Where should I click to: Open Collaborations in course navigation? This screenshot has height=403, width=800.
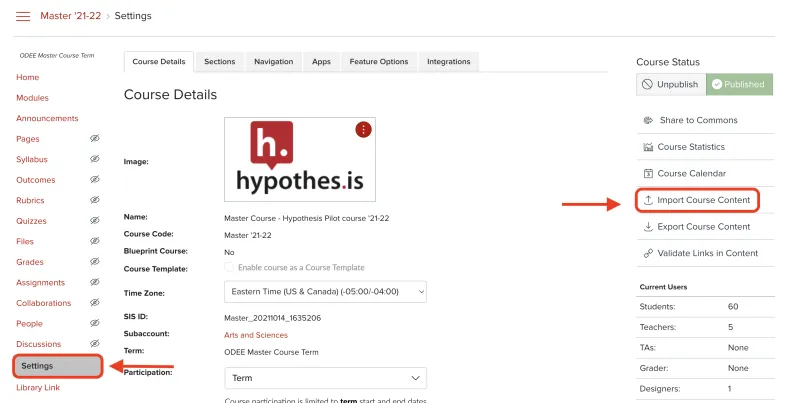pyautogui.click(x=43, y=303)
